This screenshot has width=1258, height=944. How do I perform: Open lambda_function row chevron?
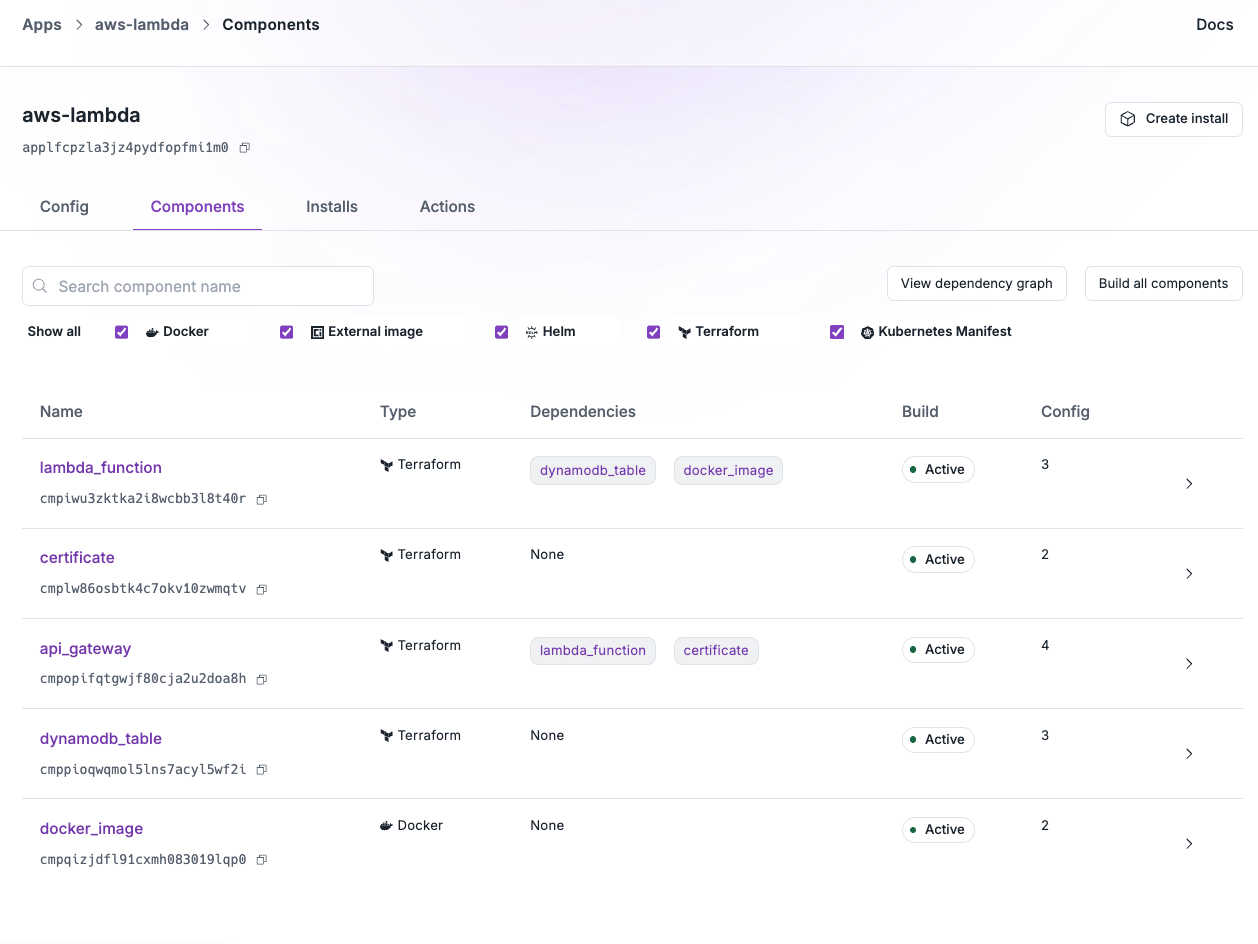point(1189,483)
